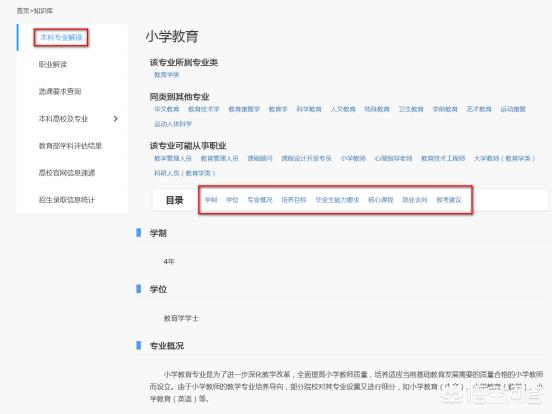
Task: Open 教育部学科评估结果 sidebar item
Action: point(70,146)
